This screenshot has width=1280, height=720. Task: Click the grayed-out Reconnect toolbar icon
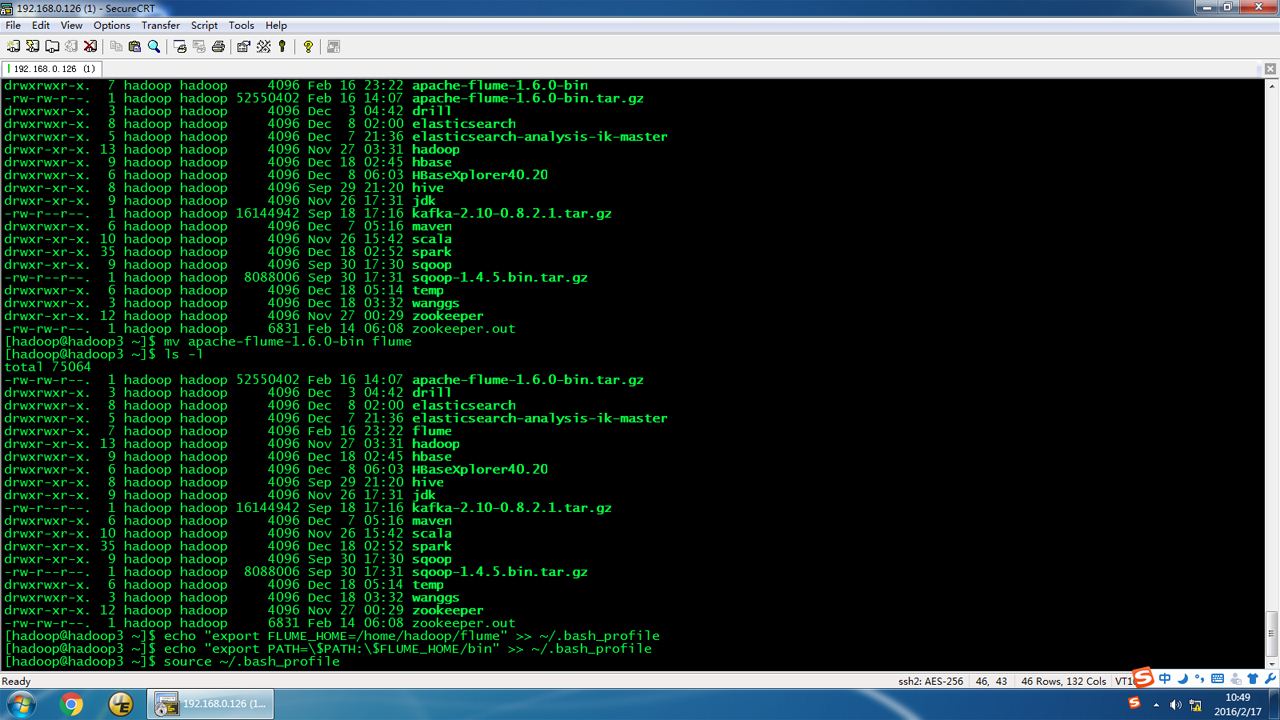pos(71,46)
